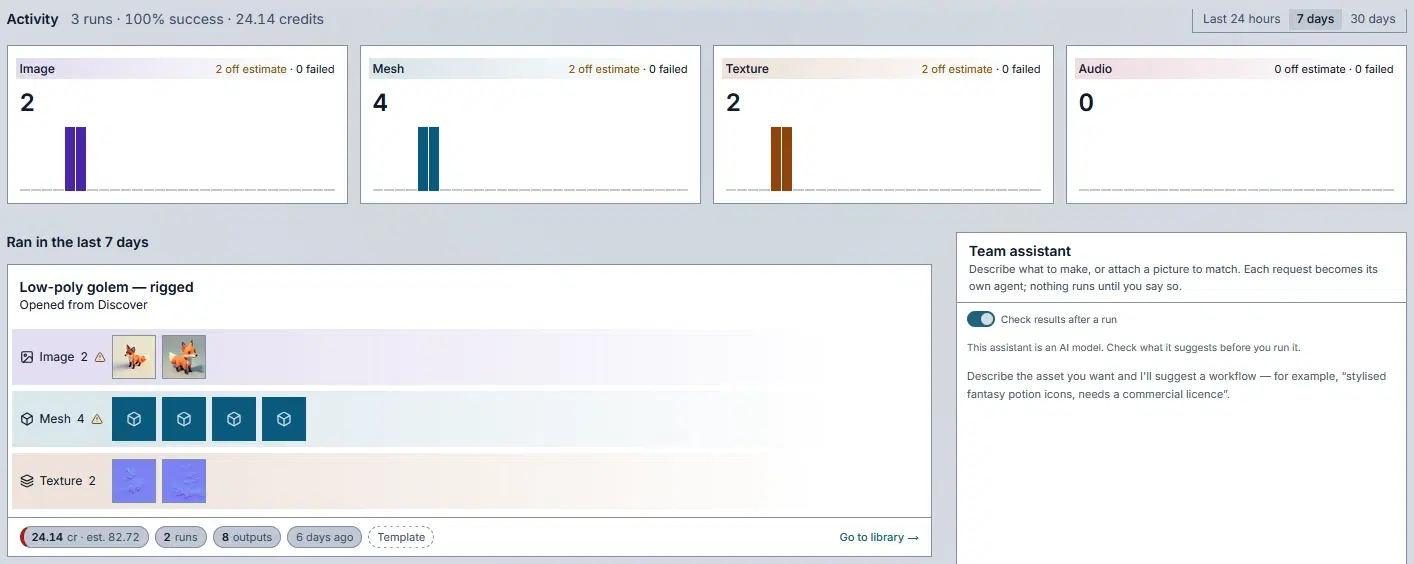Click the Audio card count 0
This screenshot has width=1414, height=564.
pos(1086,103)
